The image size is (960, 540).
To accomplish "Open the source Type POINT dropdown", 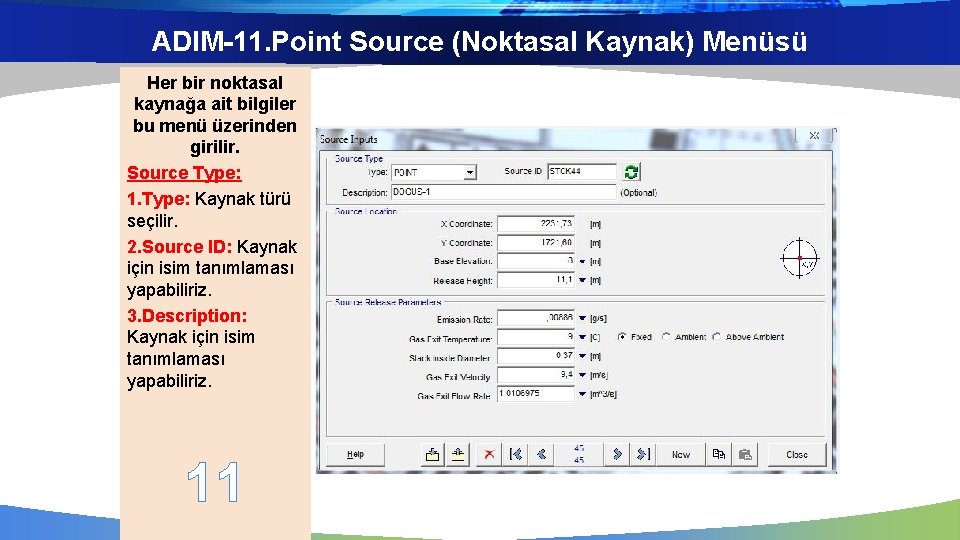I will [x=470, y=173].
